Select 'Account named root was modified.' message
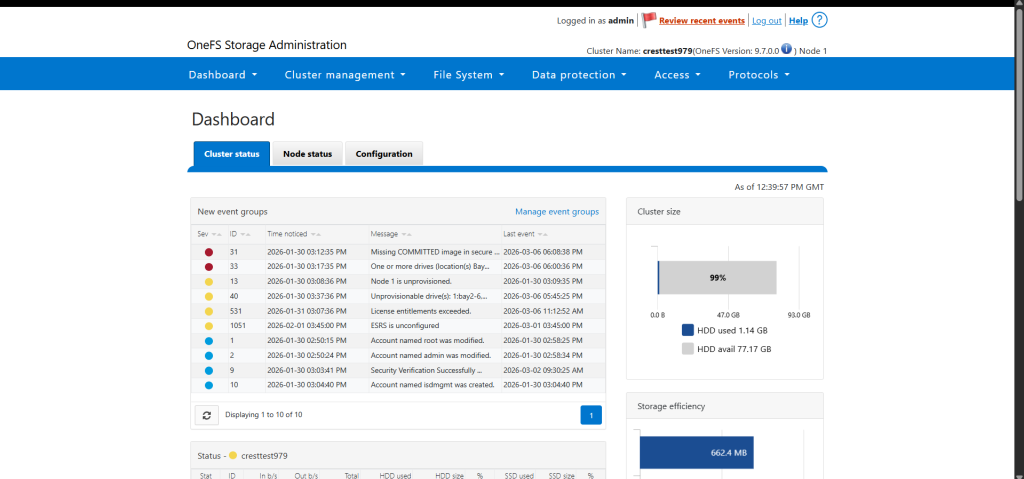This screenshot has height=479, width=1024. pos(427,340)
